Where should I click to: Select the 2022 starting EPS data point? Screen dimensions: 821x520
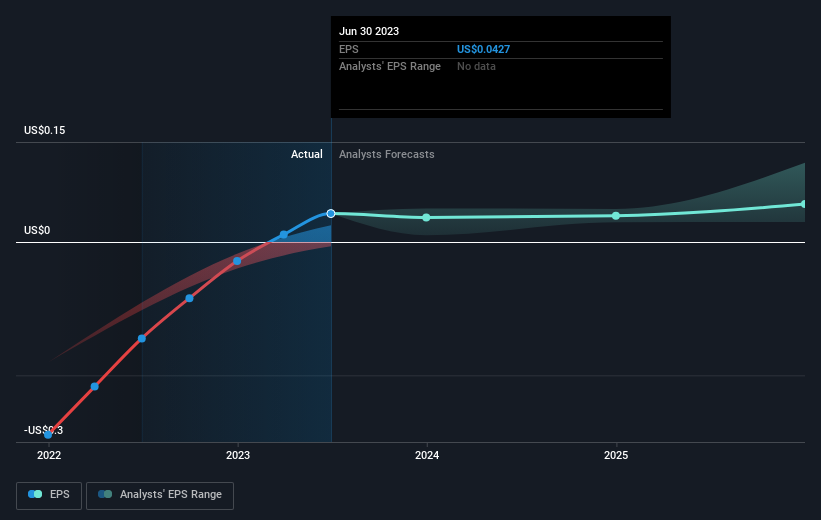[x=48, y=434]
